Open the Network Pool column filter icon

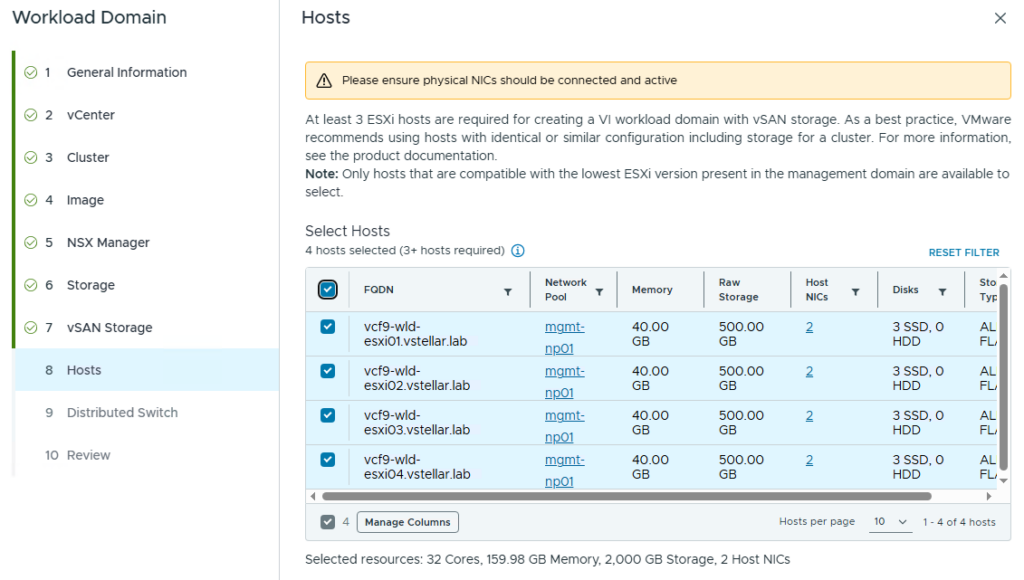coord(599,292)
